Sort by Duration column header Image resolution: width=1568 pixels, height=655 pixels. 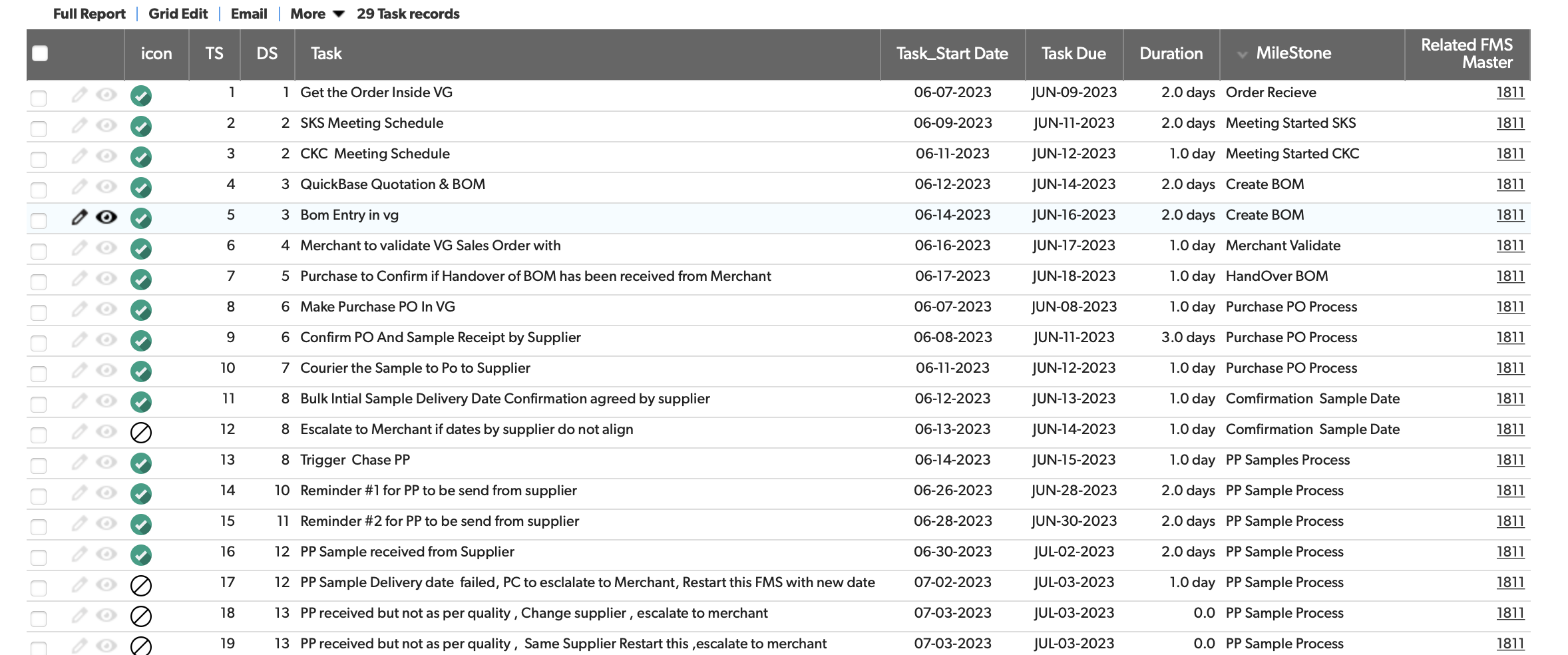pos(1171,53)
